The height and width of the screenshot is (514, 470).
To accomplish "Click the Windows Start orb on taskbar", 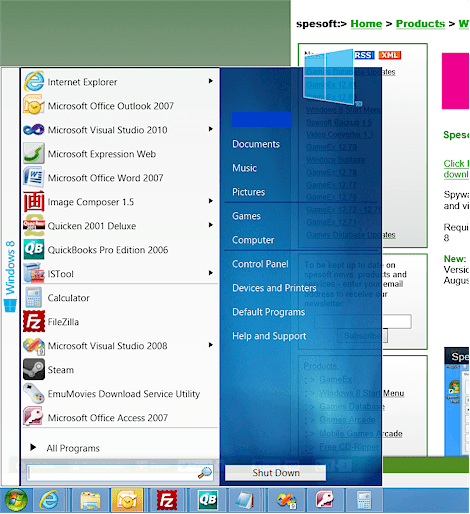I will (x=16, y=500).
